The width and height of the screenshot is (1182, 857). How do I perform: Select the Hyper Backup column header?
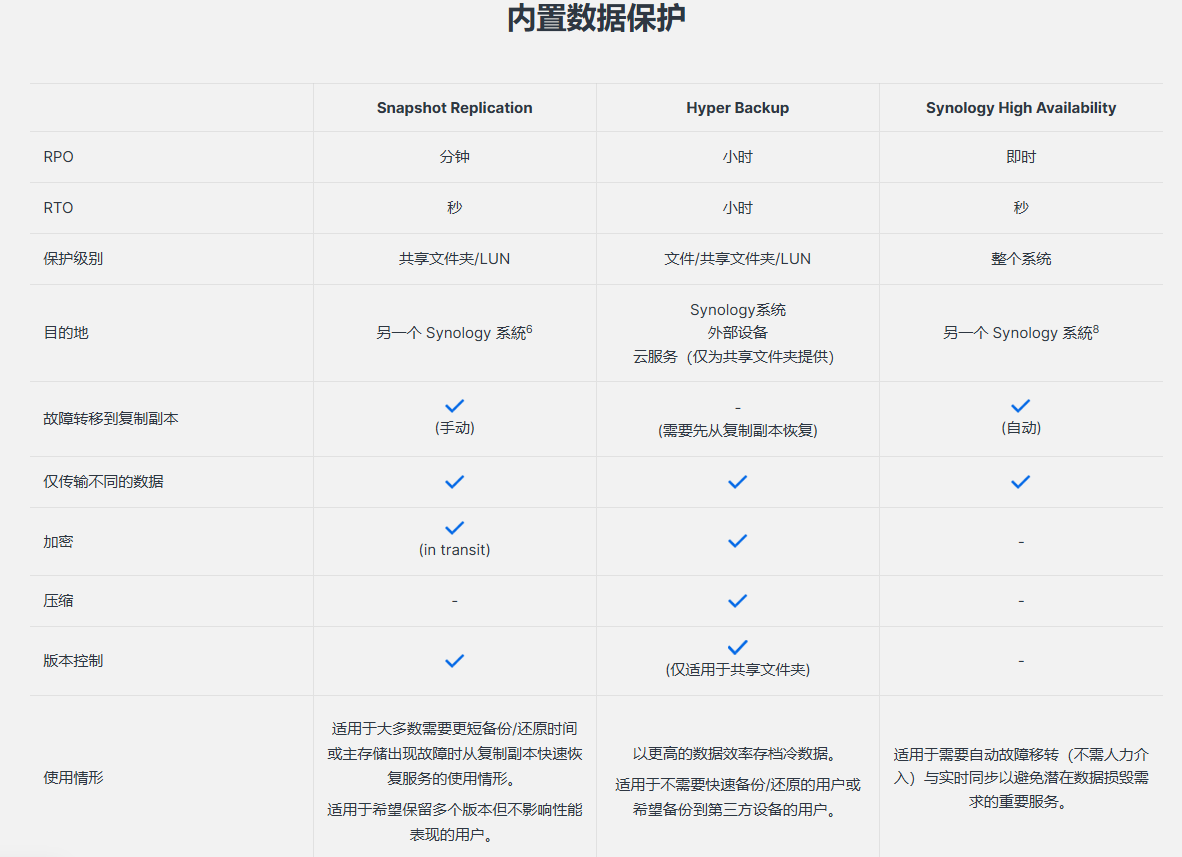click(x=737, y=108)
